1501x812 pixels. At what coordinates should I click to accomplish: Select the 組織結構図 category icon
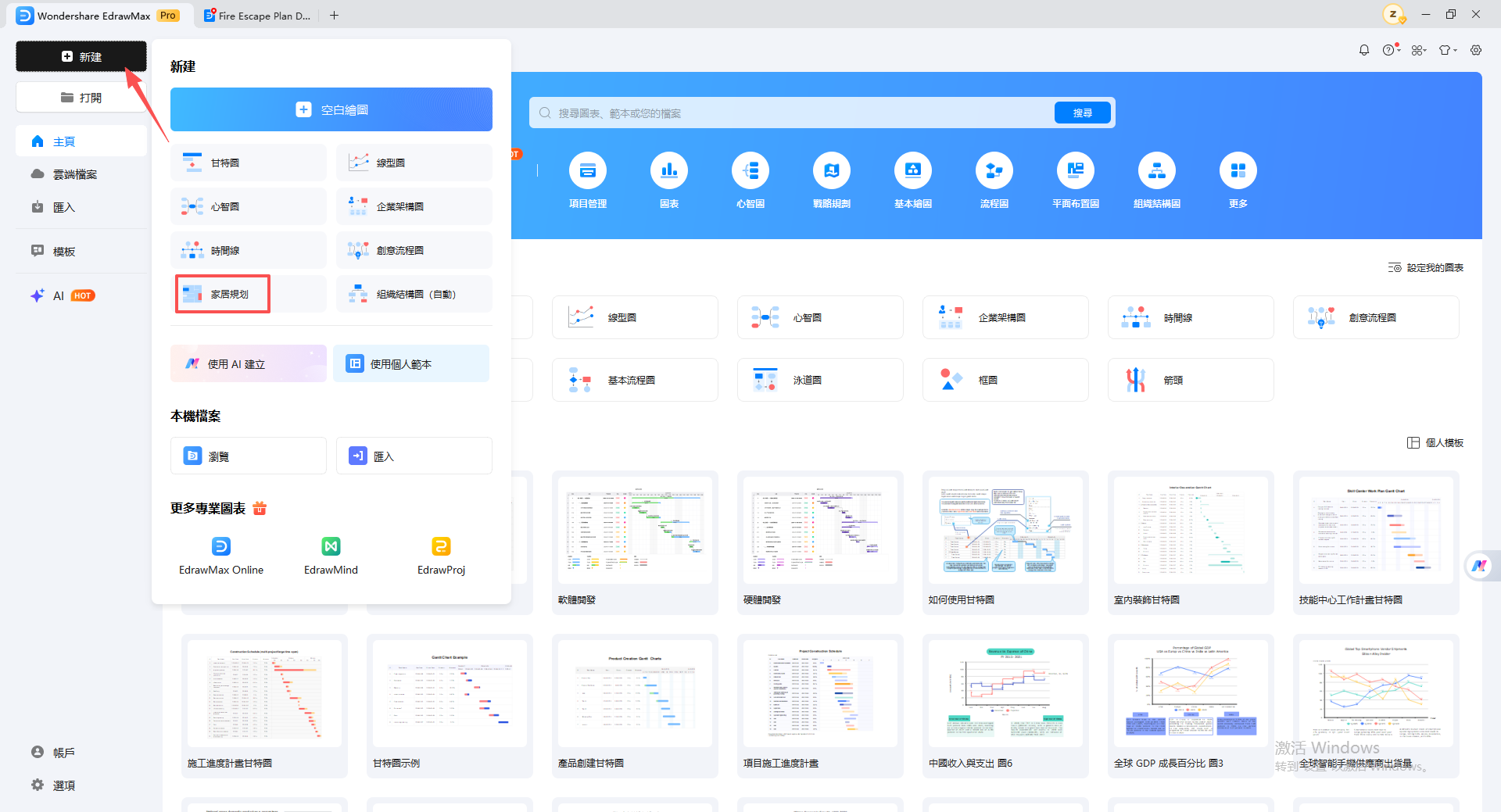click(1157, 170)
